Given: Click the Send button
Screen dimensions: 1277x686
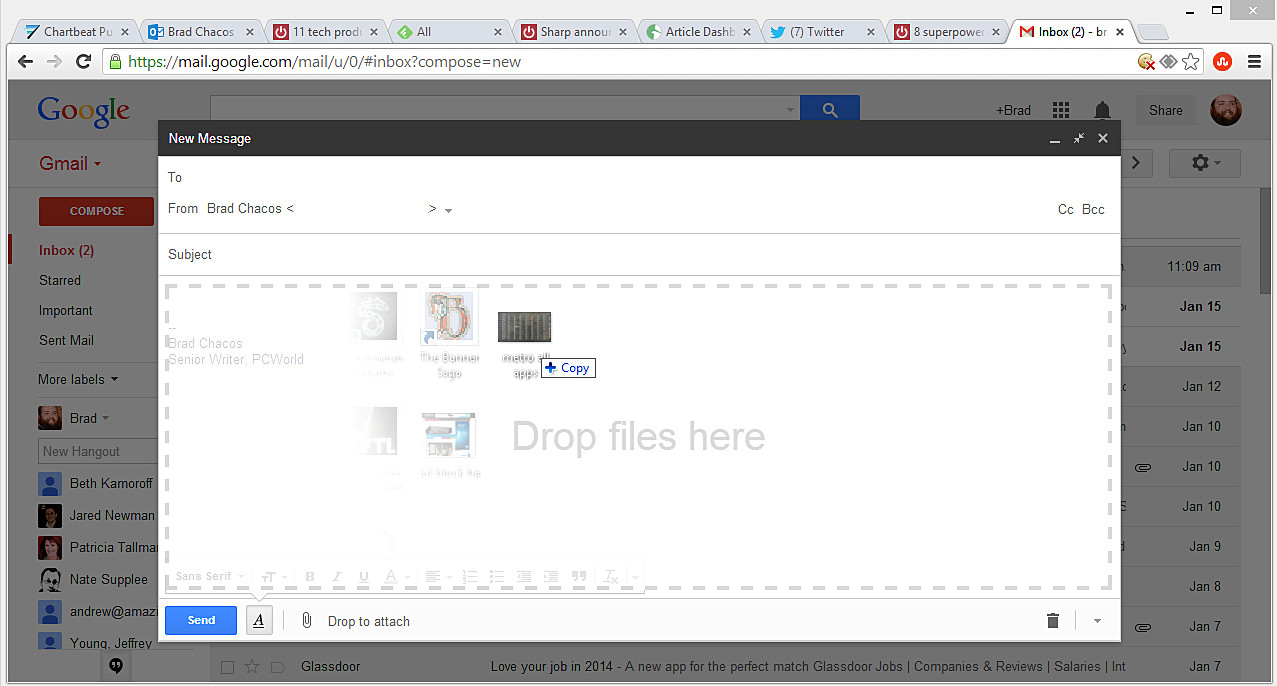Looking at the screenshot, I should pyautogui.click(x=201, y=620).
